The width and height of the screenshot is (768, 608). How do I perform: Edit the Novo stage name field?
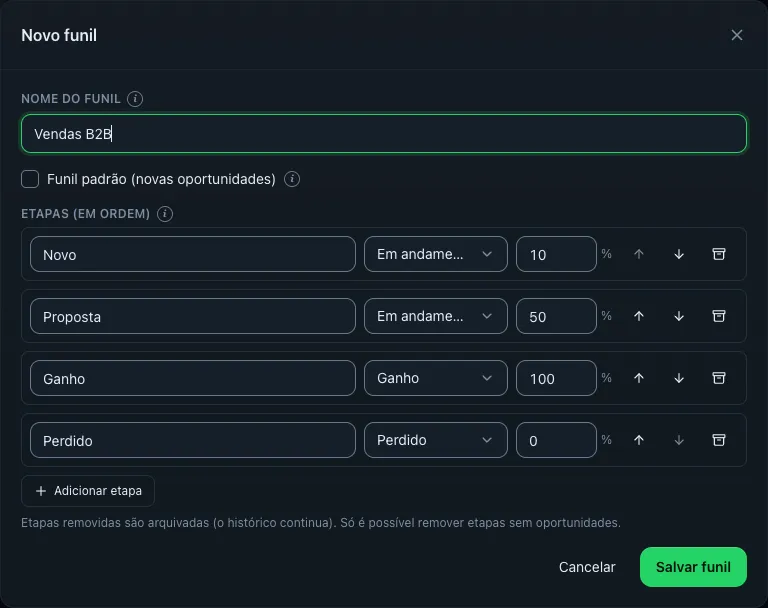tap(192, 254)
